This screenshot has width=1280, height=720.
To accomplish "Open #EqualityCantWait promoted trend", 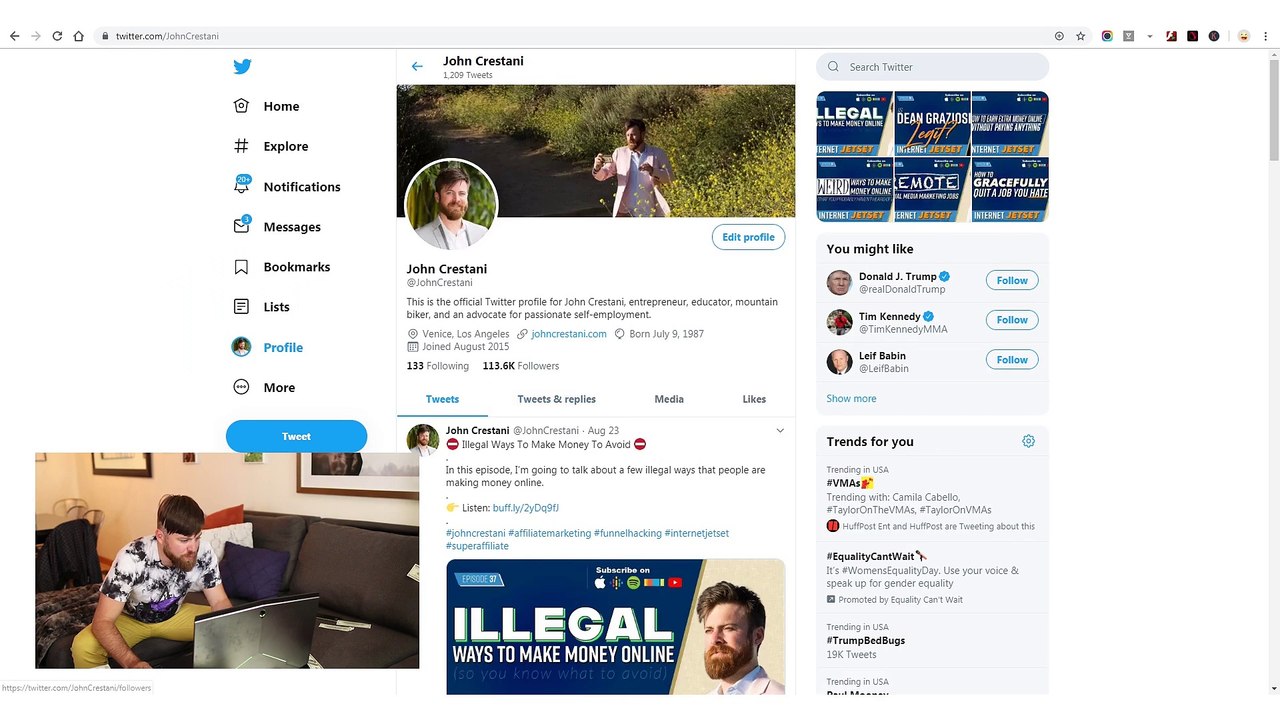I will pyautogui.click(x=932, y=577).
